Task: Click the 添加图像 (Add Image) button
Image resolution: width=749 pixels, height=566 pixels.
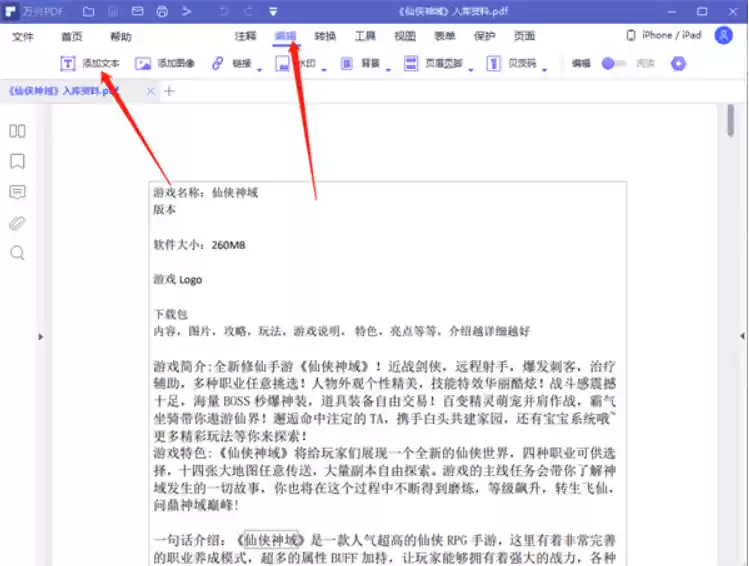Action: tap(165, 63)
